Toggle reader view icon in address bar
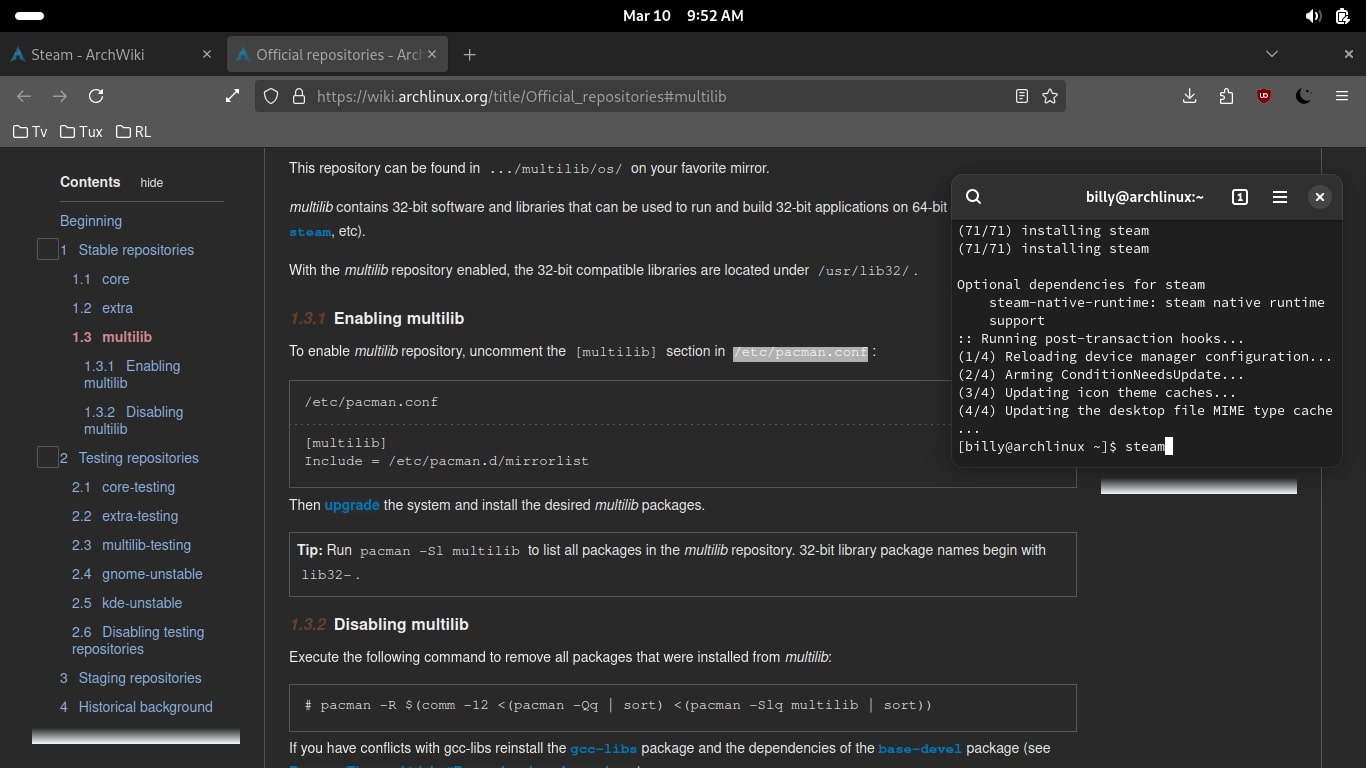 (x=1022, y=96)
